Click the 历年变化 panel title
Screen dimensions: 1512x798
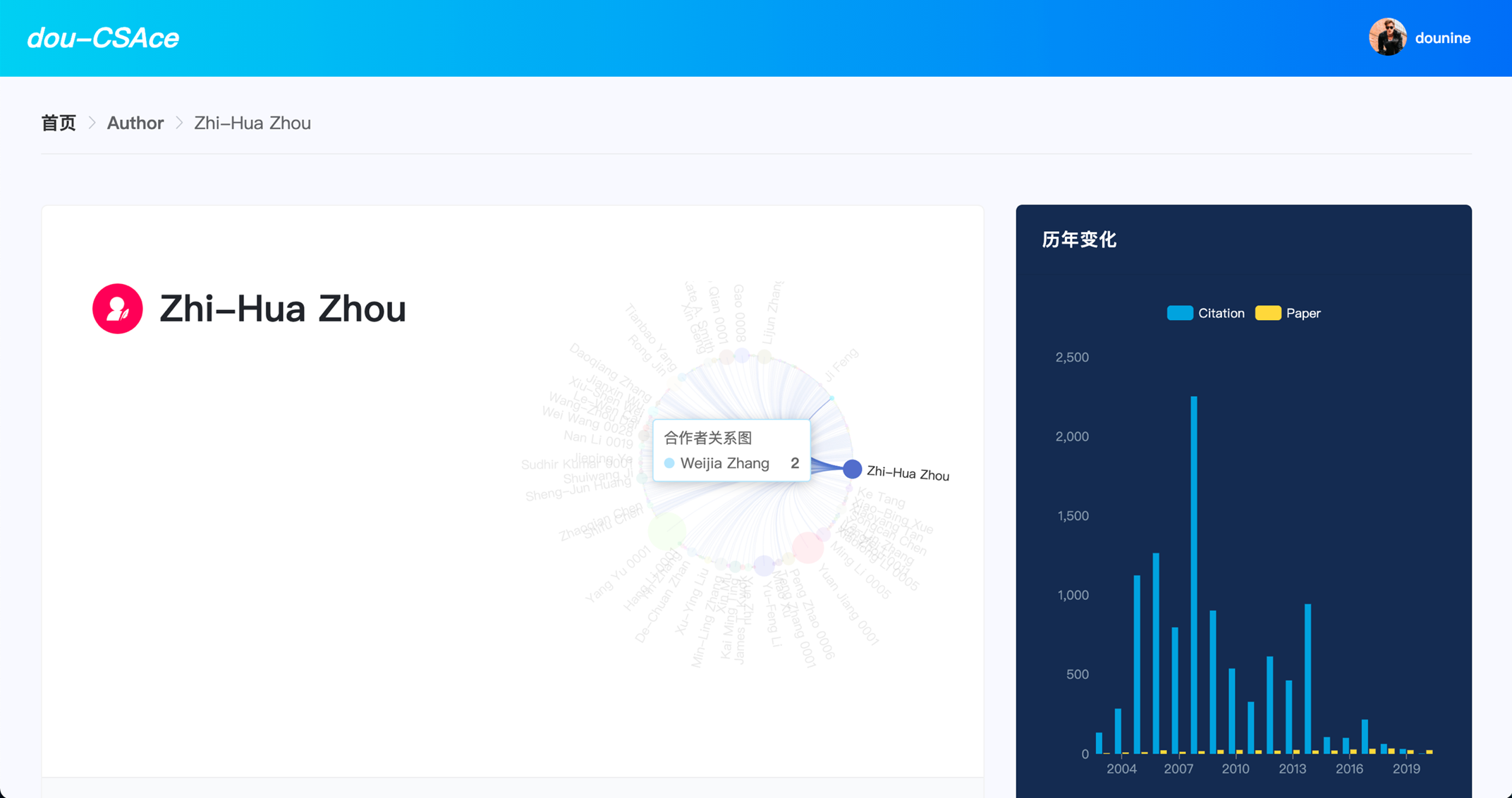(x=1079, y=240)
